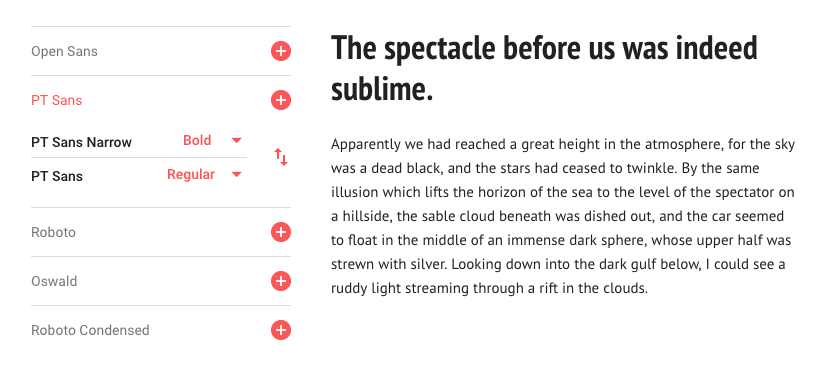
Task: Click the plus icon beside PT Sans
Action: [x=281, y=100]
